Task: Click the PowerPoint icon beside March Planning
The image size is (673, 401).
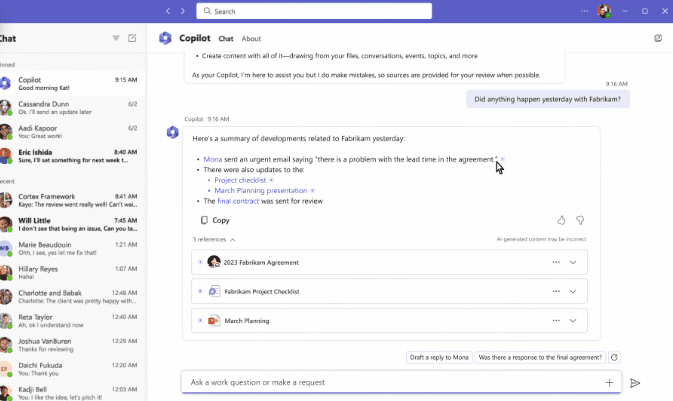Action: point(214,321)
